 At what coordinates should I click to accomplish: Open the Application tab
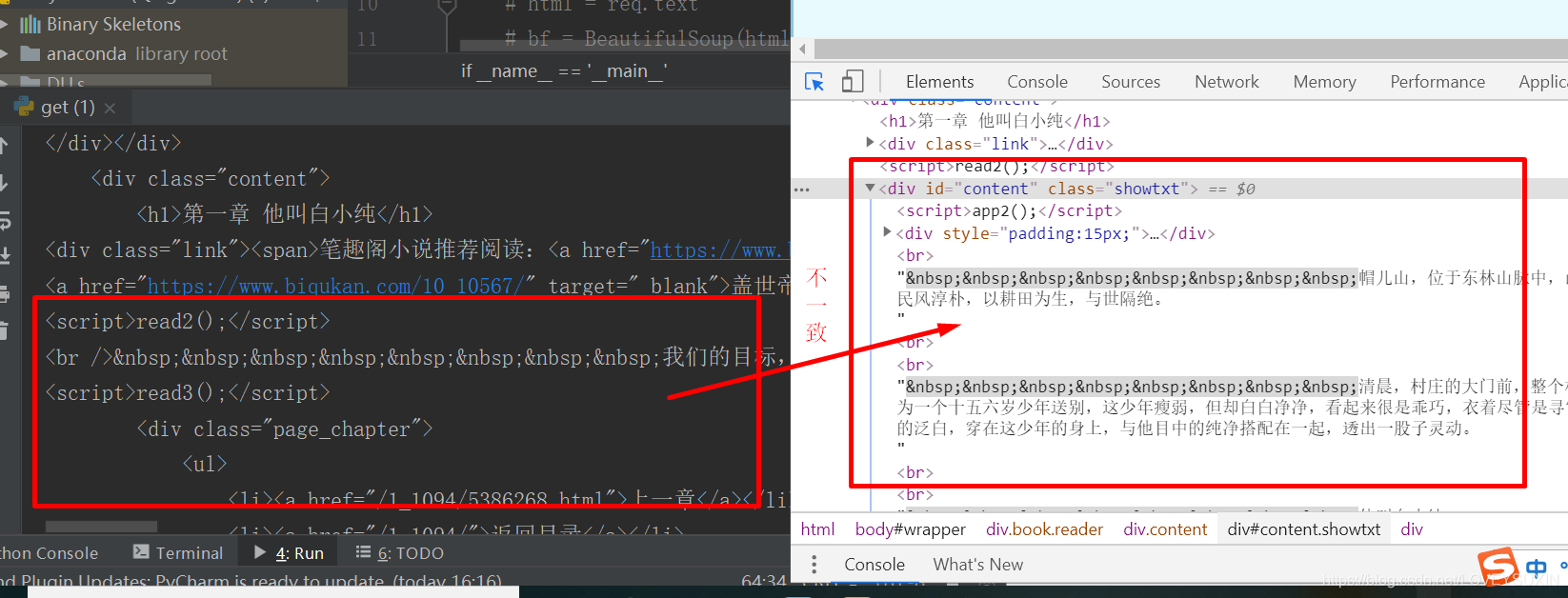(x=1541, y=82)
